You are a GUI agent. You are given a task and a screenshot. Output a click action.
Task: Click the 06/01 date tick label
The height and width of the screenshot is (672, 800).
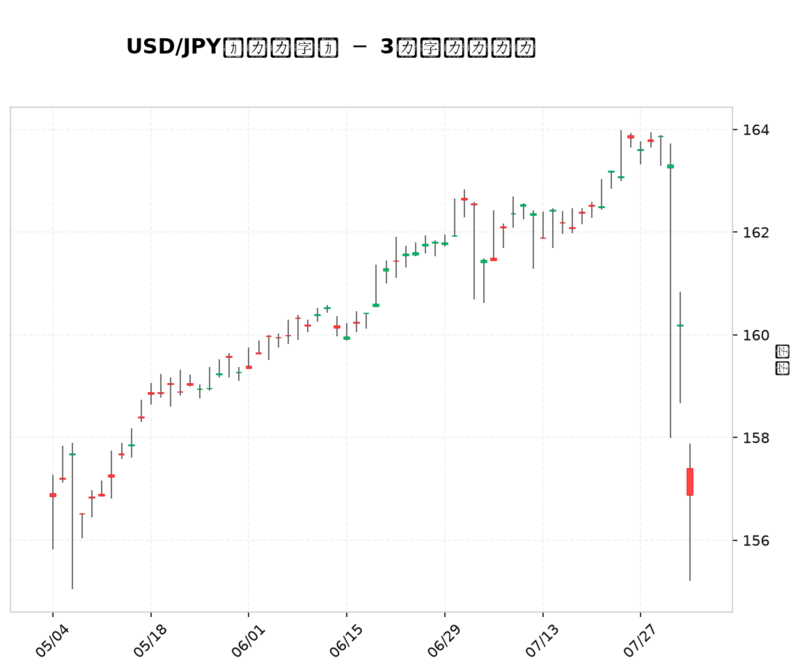click(x=248, y=641)
